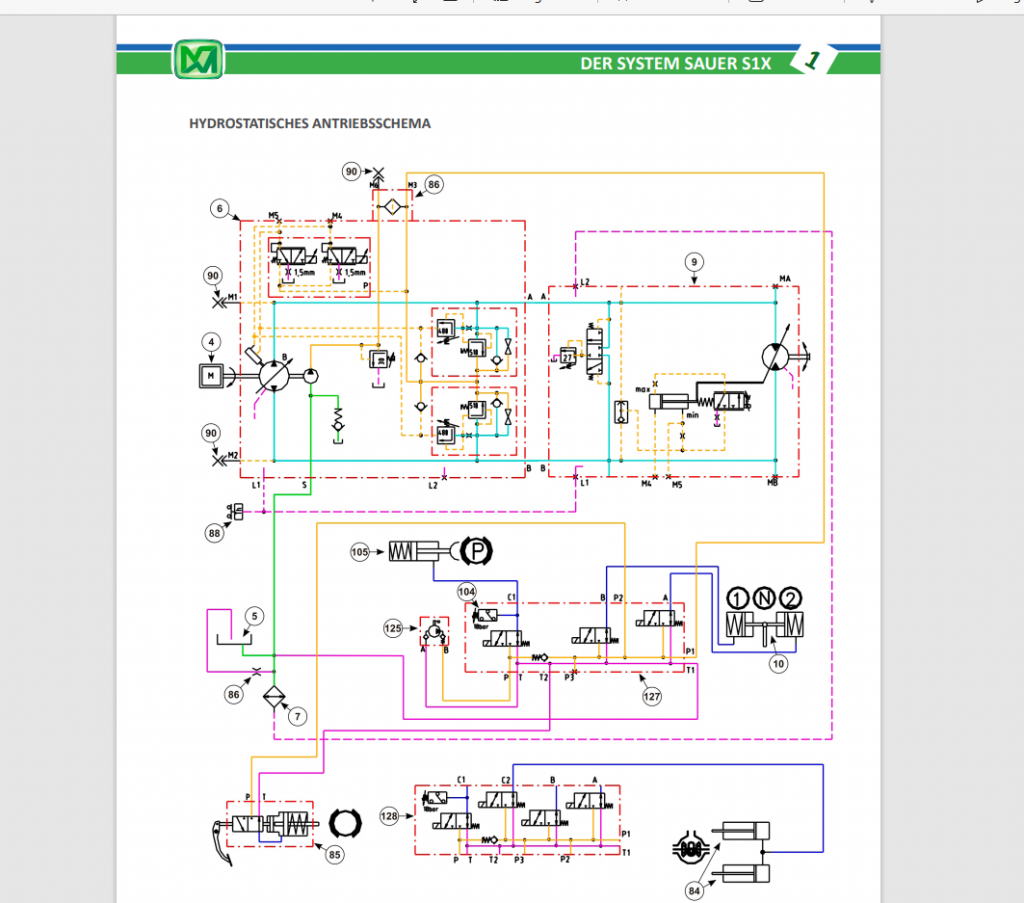The width and height of the screenshot is (1024, 903).
Task: Click callout balloon 9 above the motor circuit
Action: coord(693,262)
